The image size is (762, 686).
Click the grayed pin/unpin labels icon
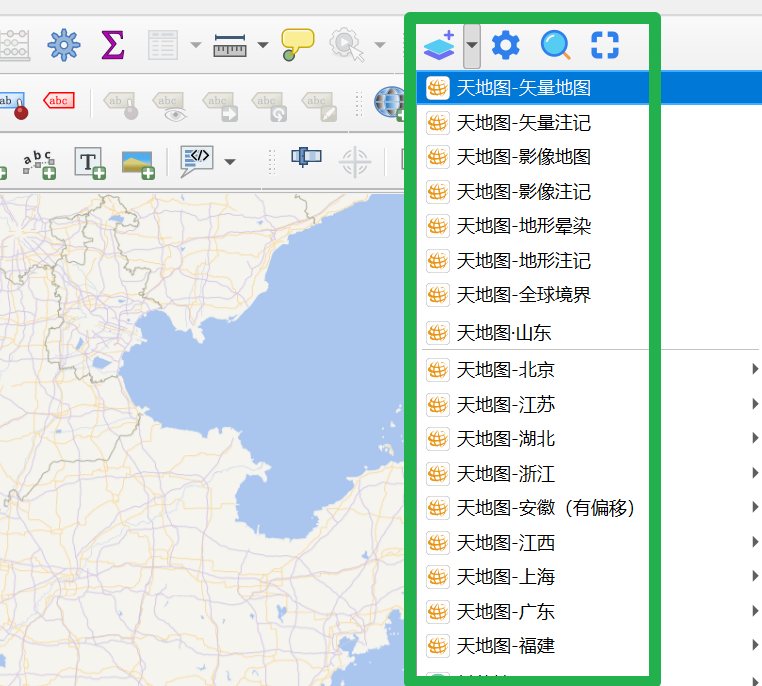(121, 105)
